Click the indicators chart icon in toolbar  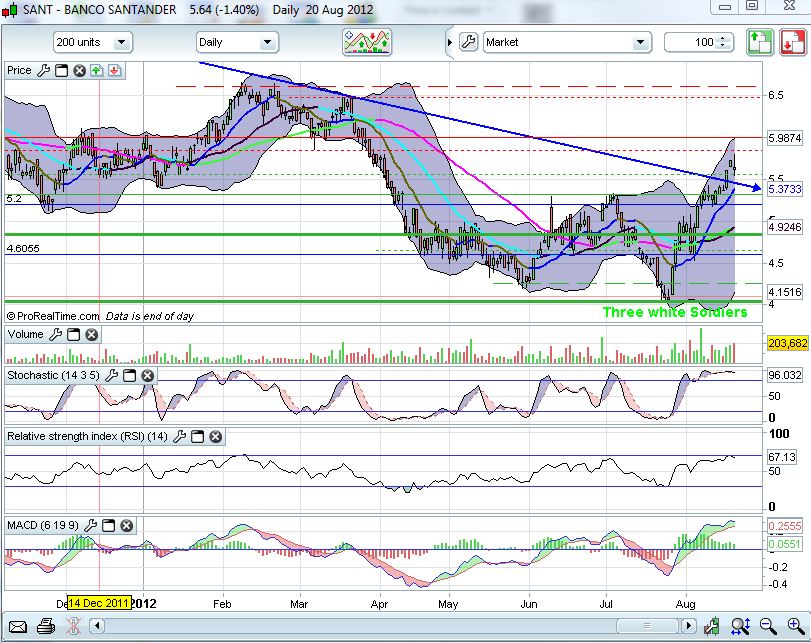point(367,42)
